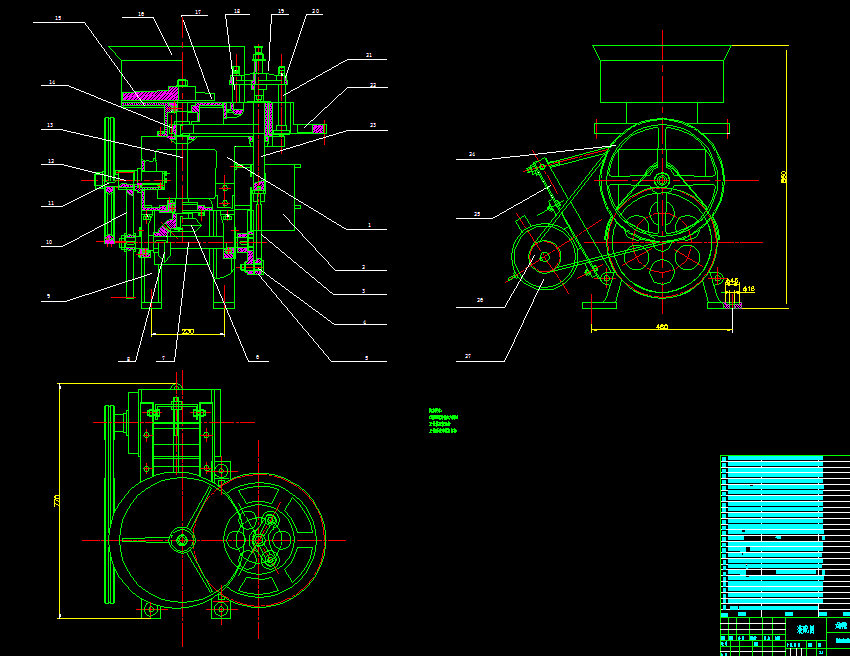The image size is (850, 656).
Task: Click the part callout number 22
Action: (x=373, y=85)
